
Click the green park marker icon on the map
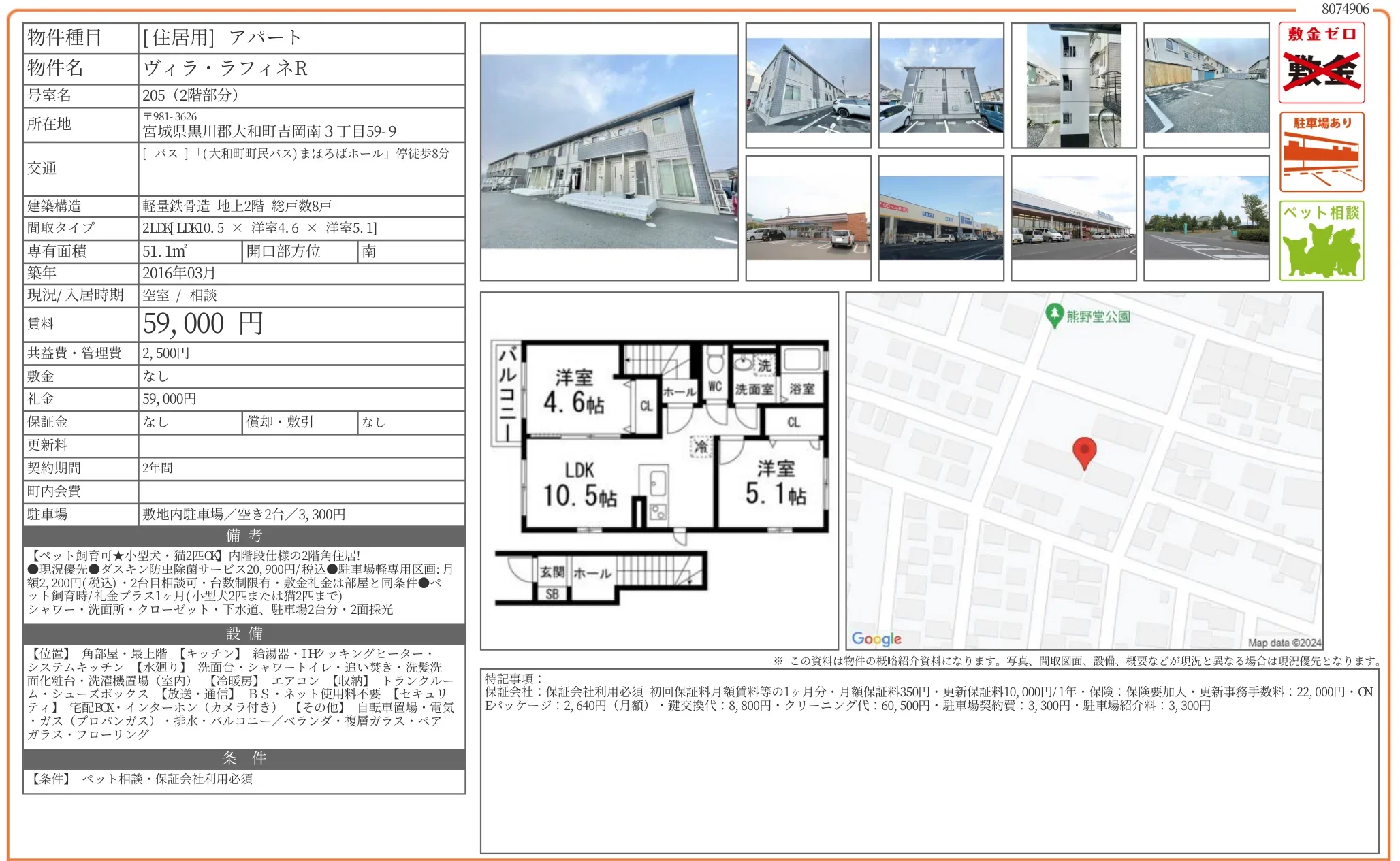coord(1054,316)
